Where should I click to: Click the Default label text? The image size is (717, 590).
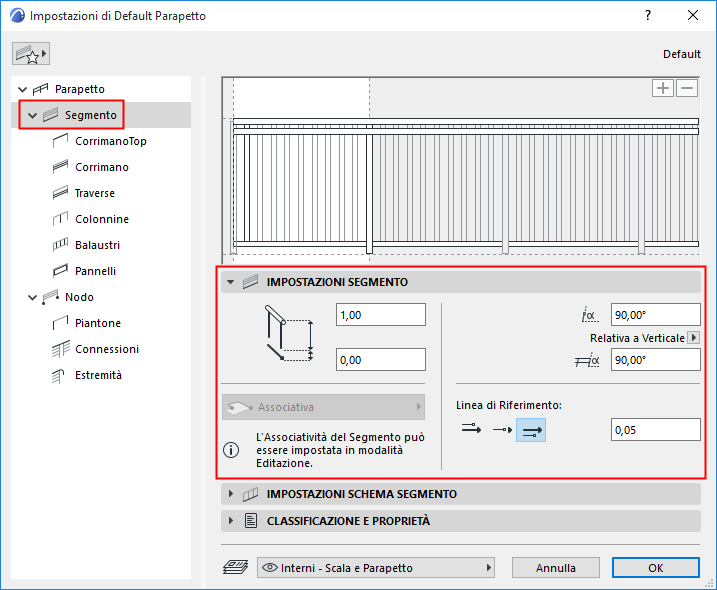pyautogui.click(x=681, y=54)
